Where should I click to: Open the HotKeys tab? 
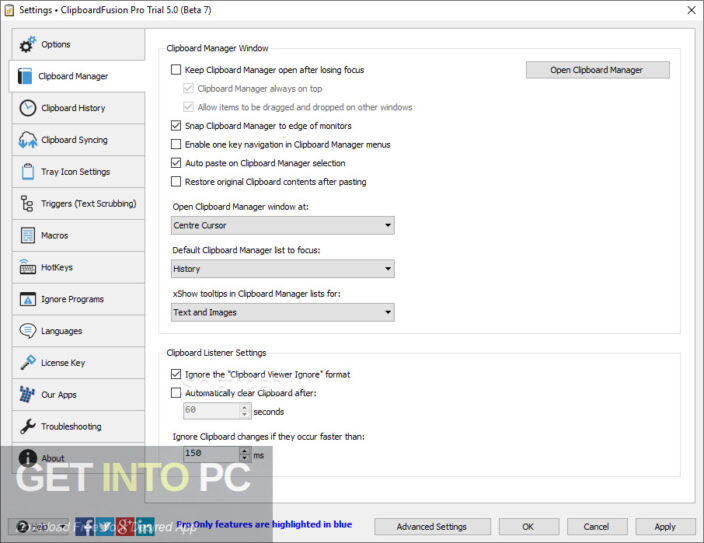point(79,267)
